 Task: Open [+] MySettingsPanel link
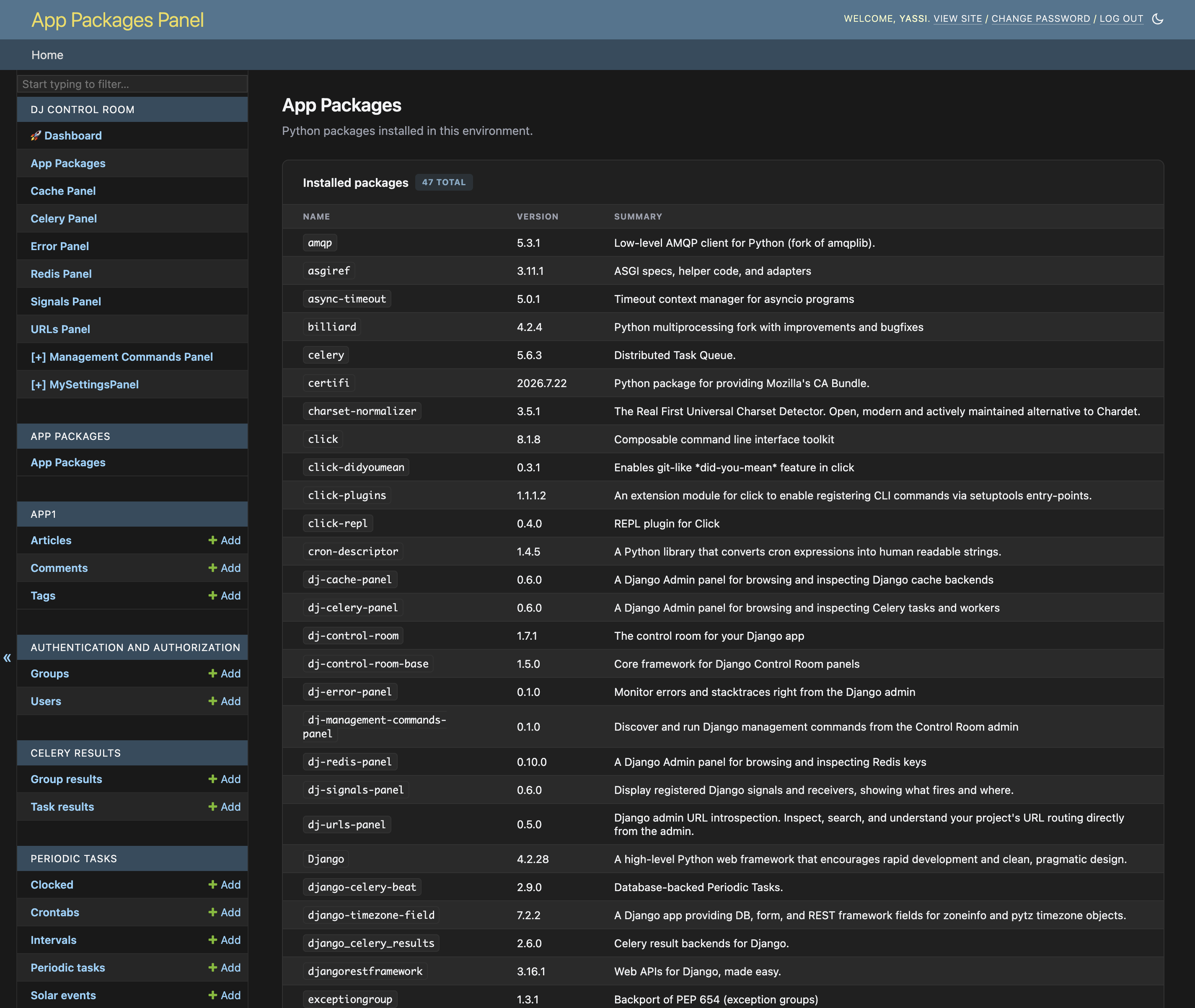click(x=85, y=385)
